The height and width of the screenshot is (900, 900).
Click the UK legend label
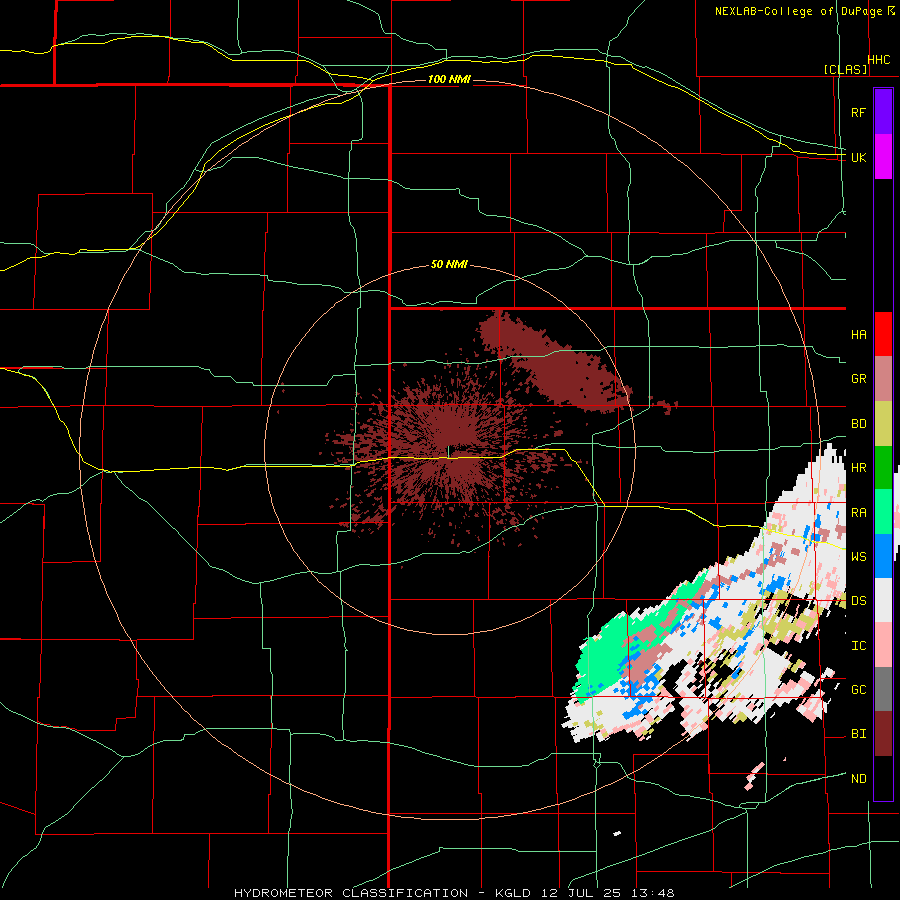pyautogui.click(x=858, y=157)
